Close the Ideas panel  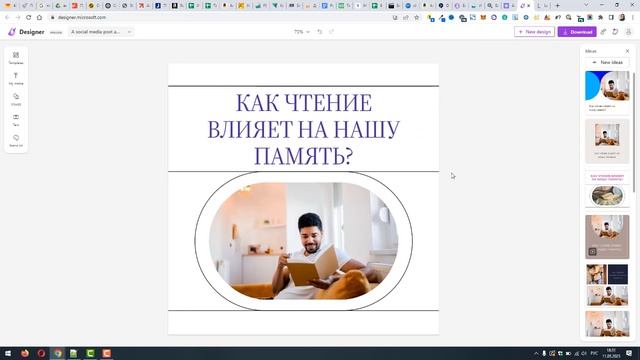pos(627,51)
